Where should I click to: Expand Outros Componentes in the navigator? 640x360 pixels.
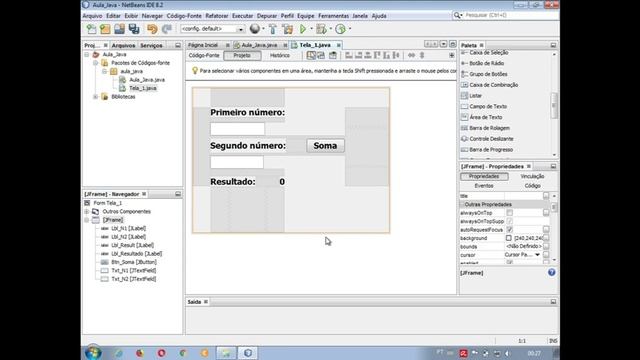pos(87,211)
